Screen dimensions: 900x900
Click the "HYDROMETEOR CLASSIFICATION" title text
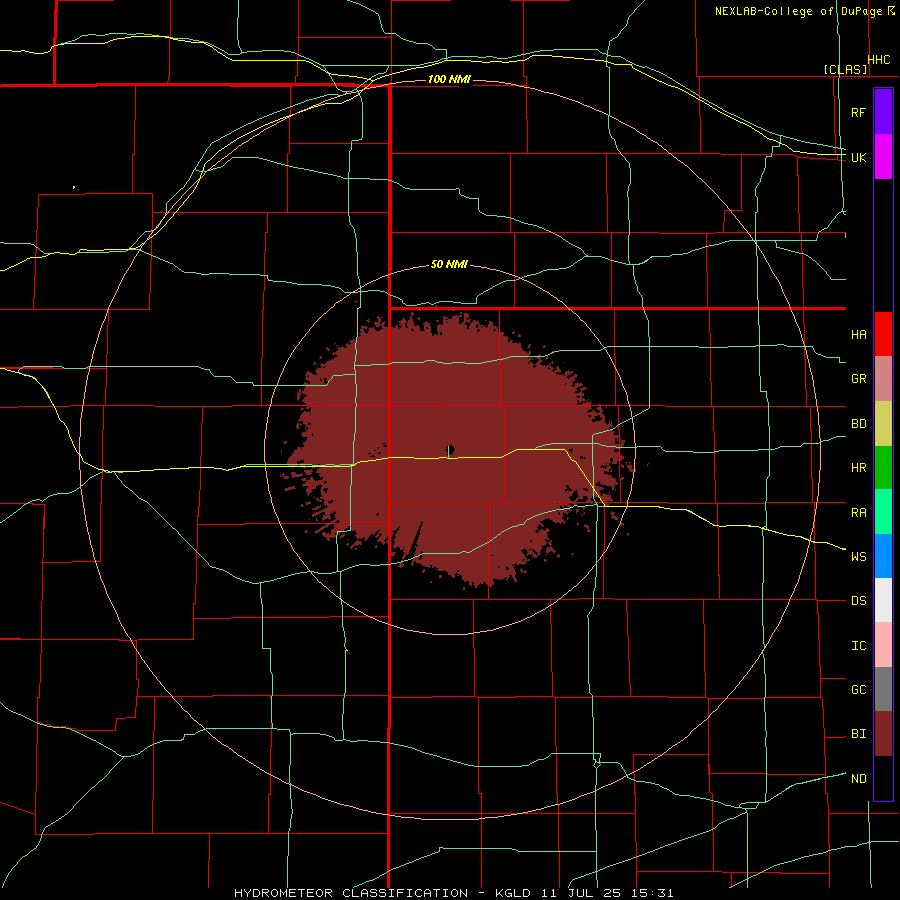[x=351, y=893]
